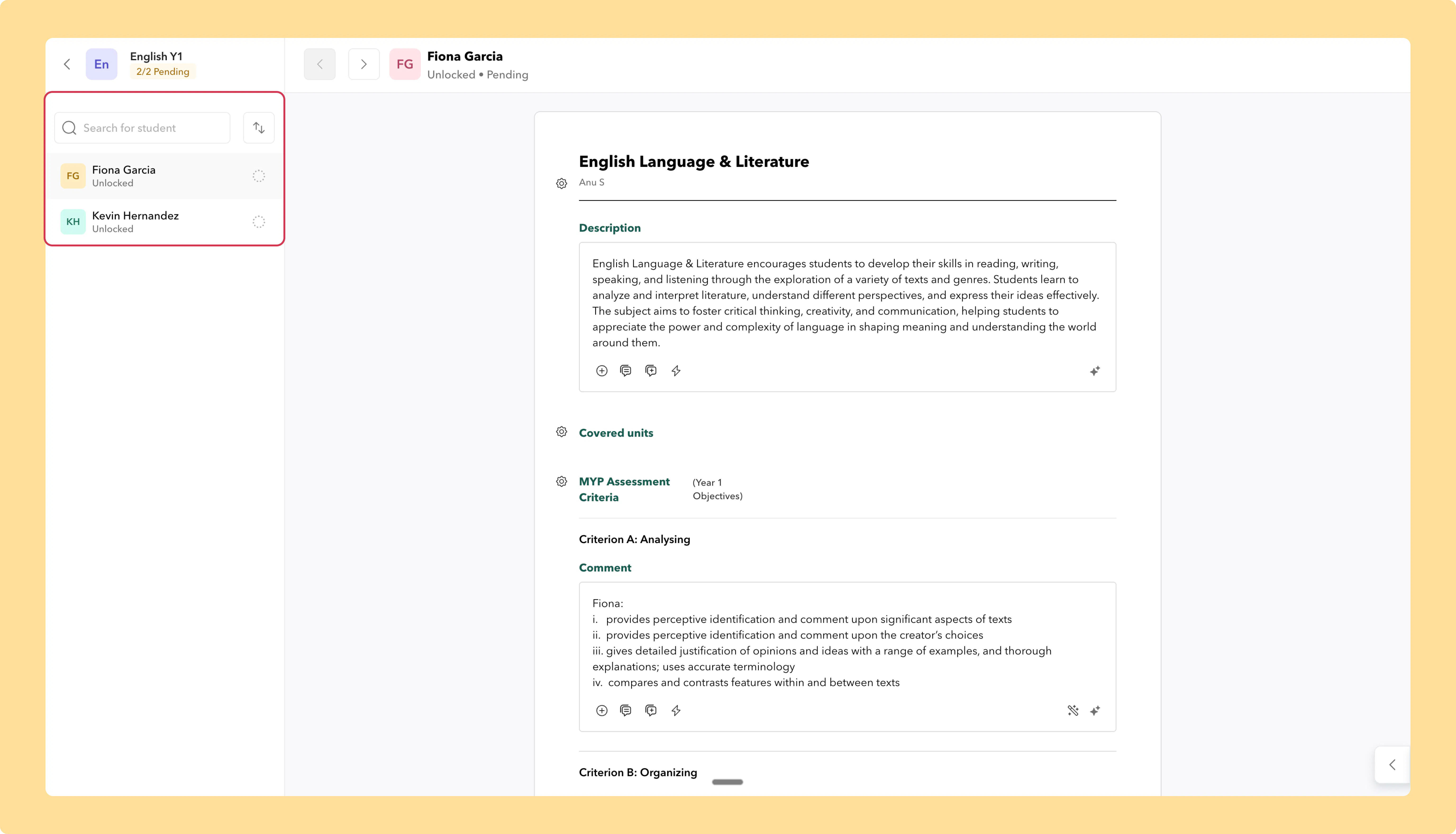Click the English Language & Literature title
1456x834 pixels.
coord(694,162)
